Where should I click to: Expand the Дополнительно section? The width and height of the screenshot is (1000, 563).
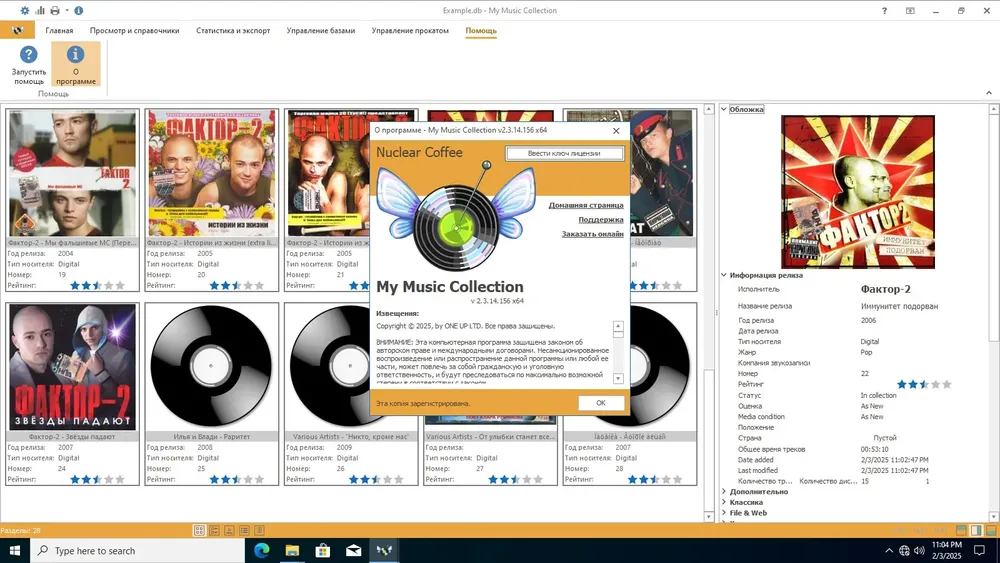point(724,492)
